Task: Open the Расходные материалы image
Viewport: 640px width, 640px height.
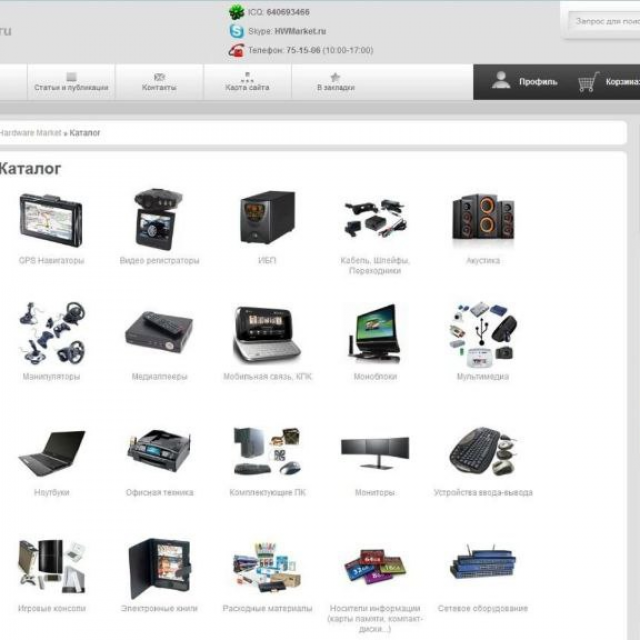Action: pyautogui.click(x=267, y=567)
